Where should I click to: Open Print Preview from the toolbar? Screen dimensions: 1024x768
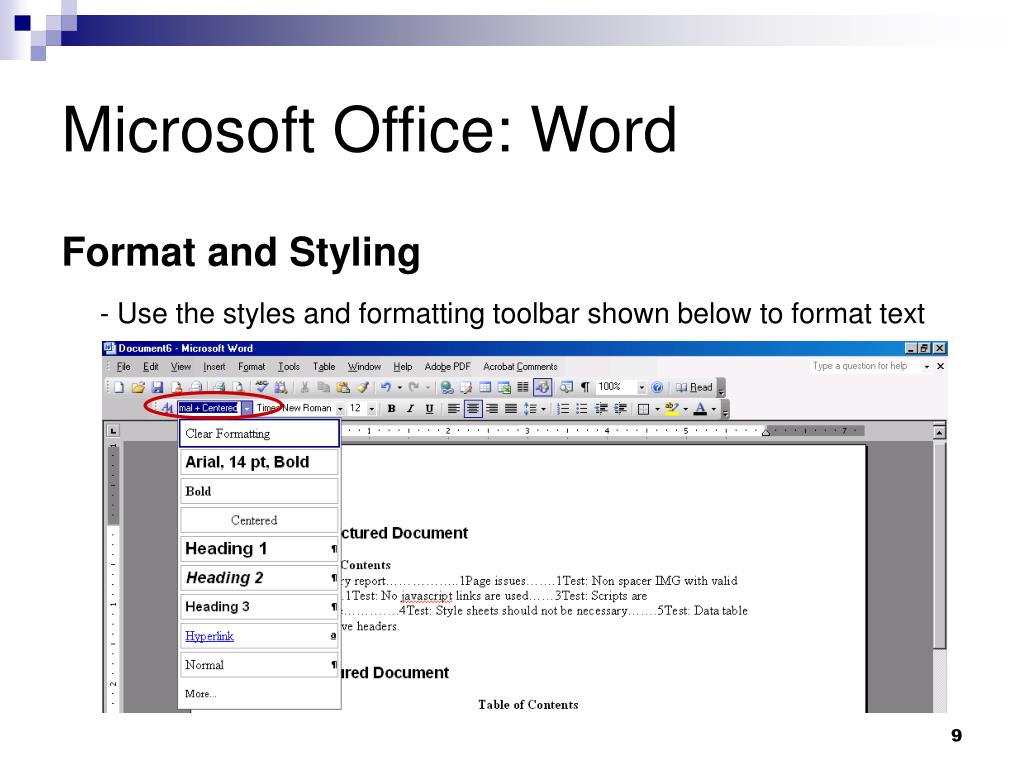(x=238, y=387)
